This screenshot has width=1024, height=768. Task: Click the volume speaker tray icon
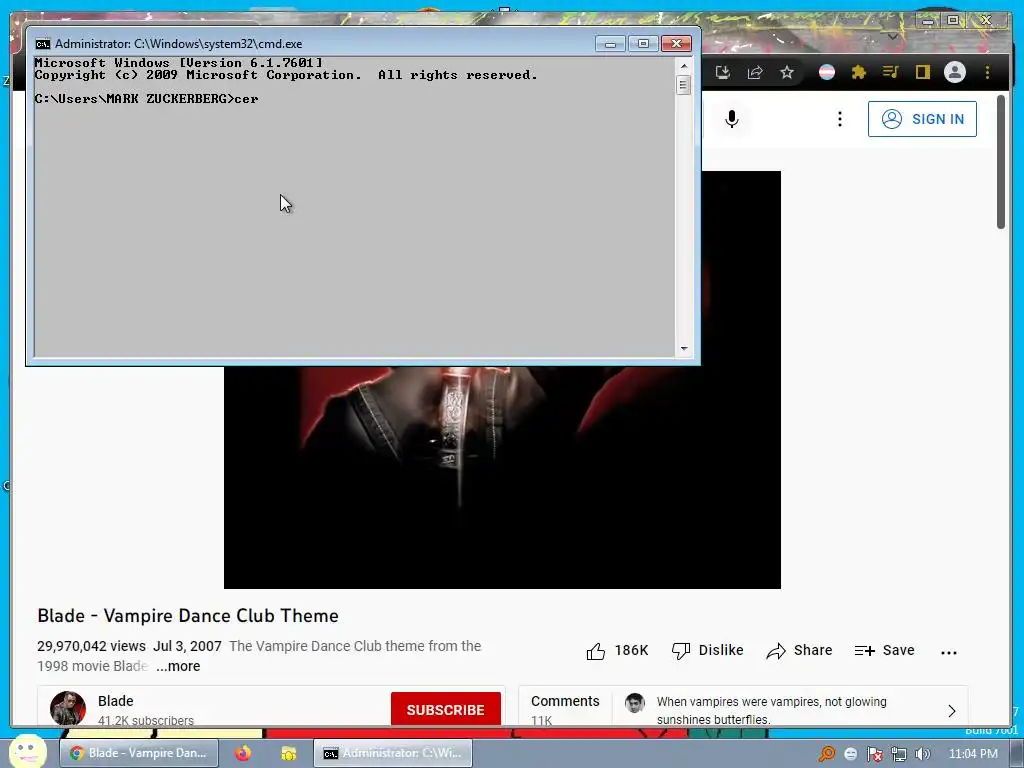point(923,754)
